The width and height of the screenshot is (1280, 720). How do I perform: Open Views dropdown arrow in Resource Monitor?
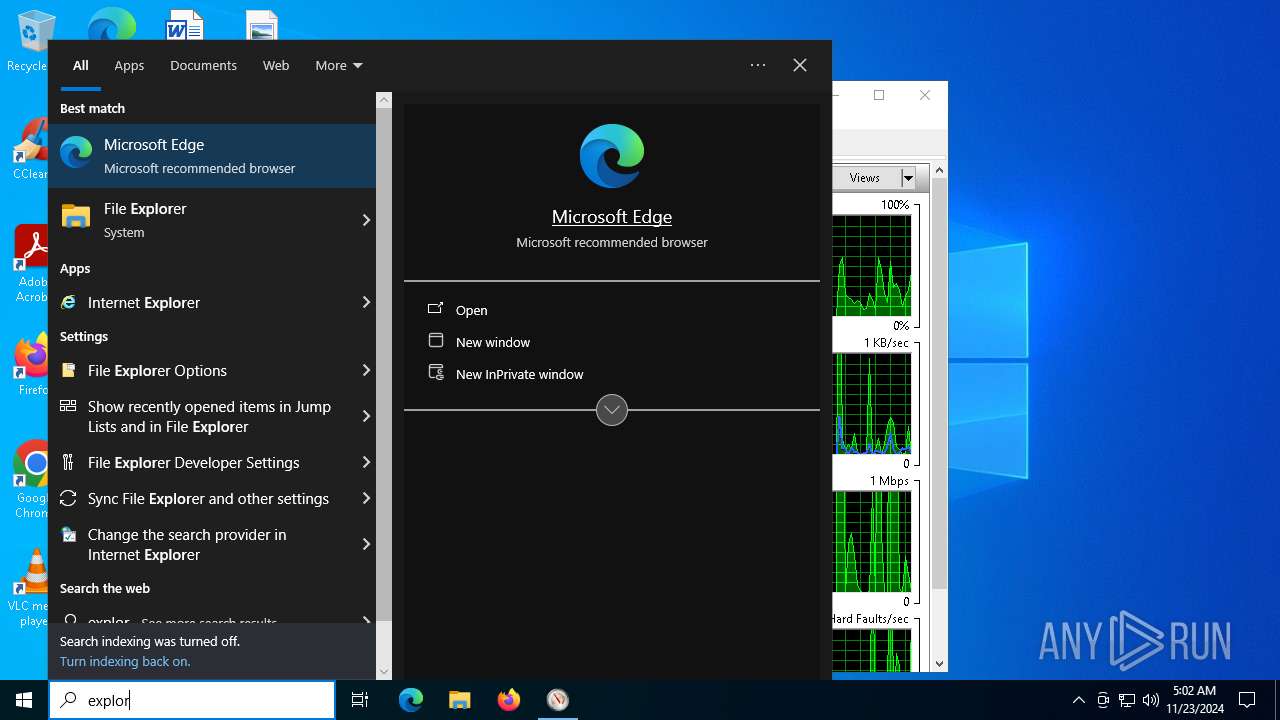[x=908, y=178]
